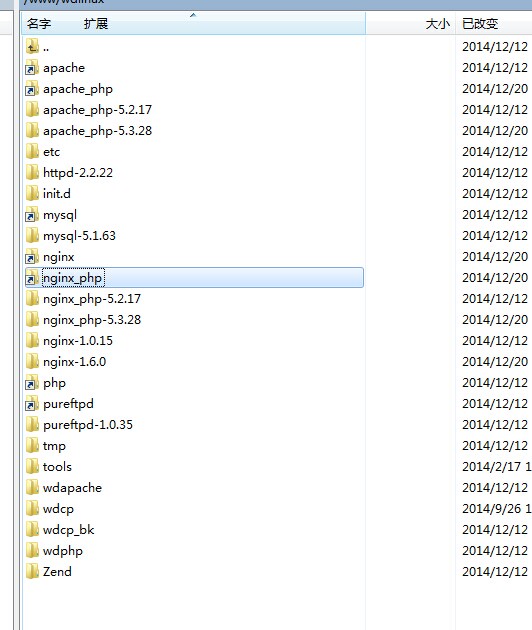Select the wdcp folder icon
The image size is (532, 630).
tap(32, 508)
